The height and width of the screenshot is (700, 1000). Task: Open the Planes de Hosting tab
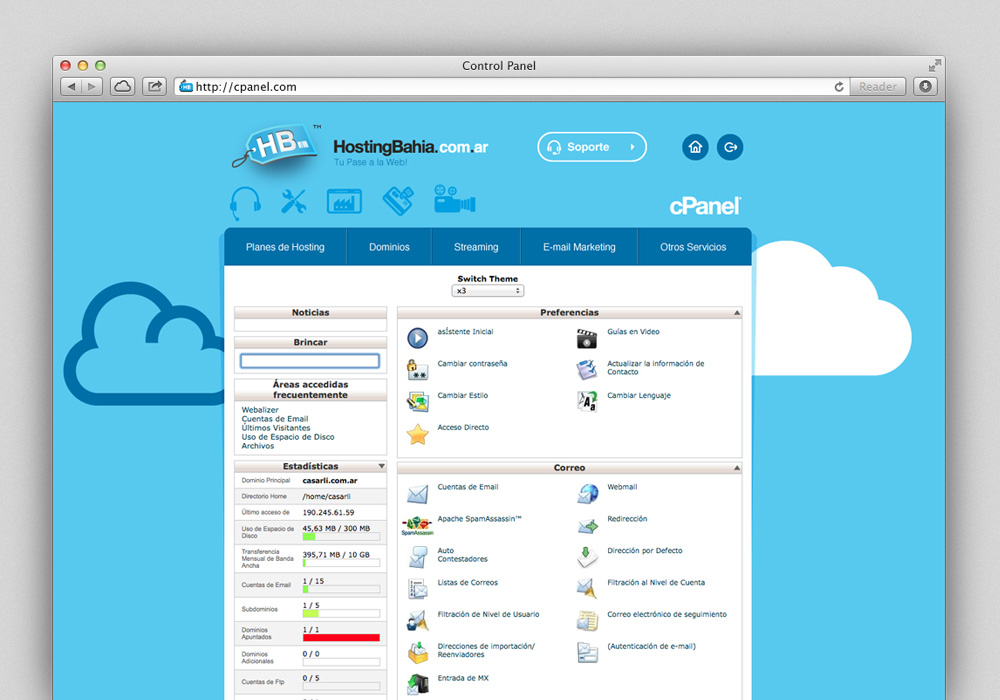point(285,247)
